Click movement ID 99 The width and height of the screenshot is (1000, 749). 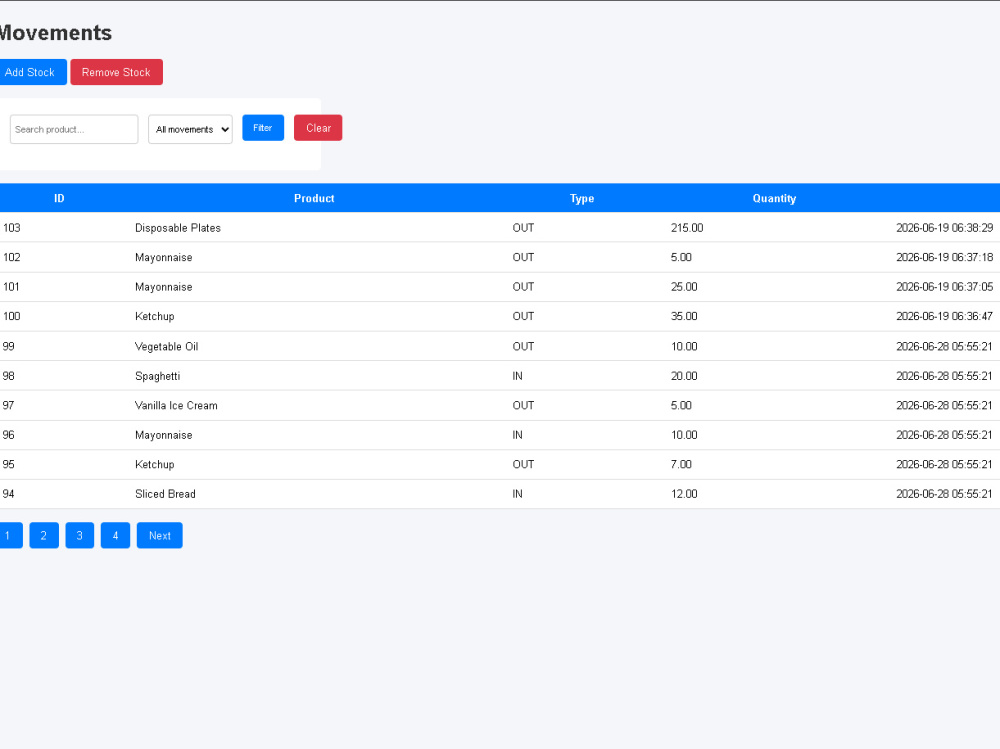pyautogui.click(x=8, y=346)
